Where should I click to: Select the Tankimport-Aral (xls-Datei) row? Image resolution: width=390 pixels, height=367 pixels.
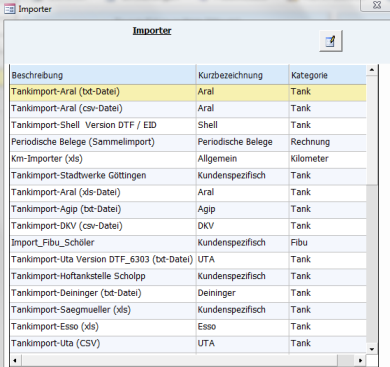(x=188, y=192)
